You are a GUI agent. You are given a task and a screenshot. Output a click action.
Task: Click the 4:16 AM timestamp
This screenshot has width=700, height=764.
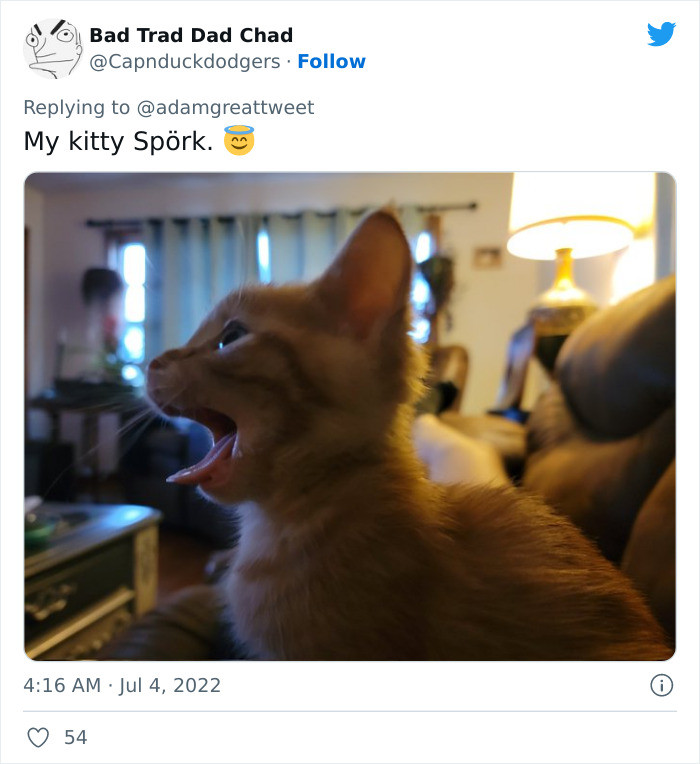click(x=62, y=685)
